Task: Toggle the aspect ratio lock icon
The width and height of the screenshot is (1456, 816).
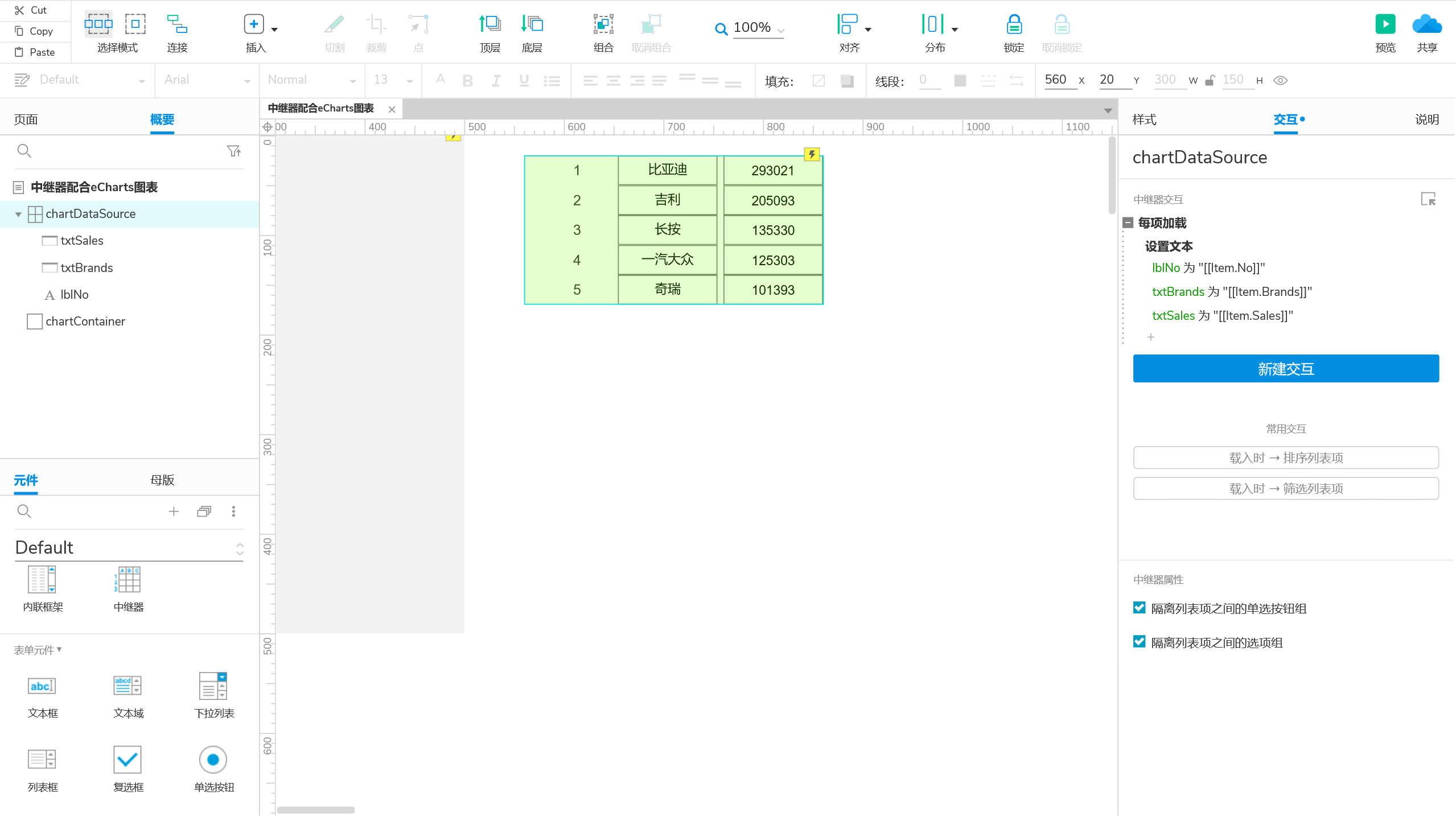Action: point(1210,80)
